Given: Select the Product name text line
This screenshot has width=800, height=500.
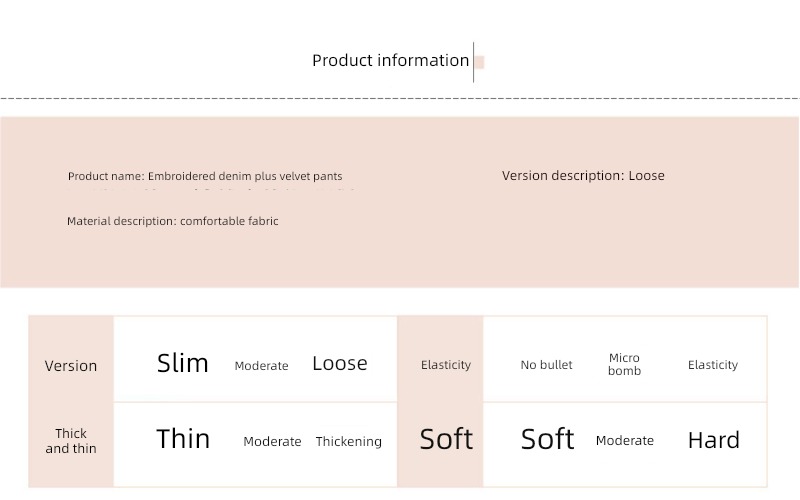Looking at the screenshot, I should pyautogui.click(x=205, y=176).
